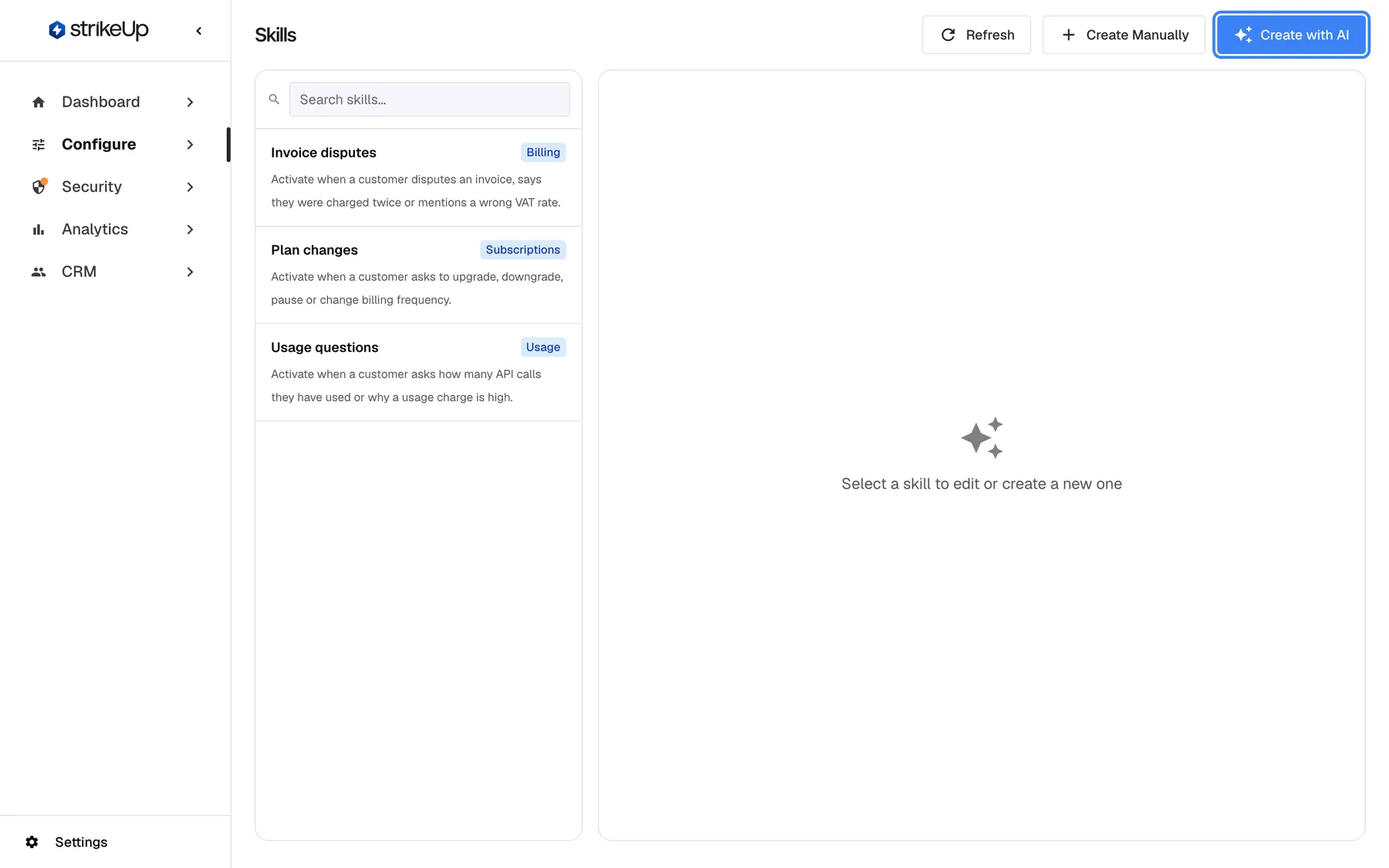Click the Usage questions description text
The width and height of the screenshot is (1389, 868).
click(x=406, y=386)
